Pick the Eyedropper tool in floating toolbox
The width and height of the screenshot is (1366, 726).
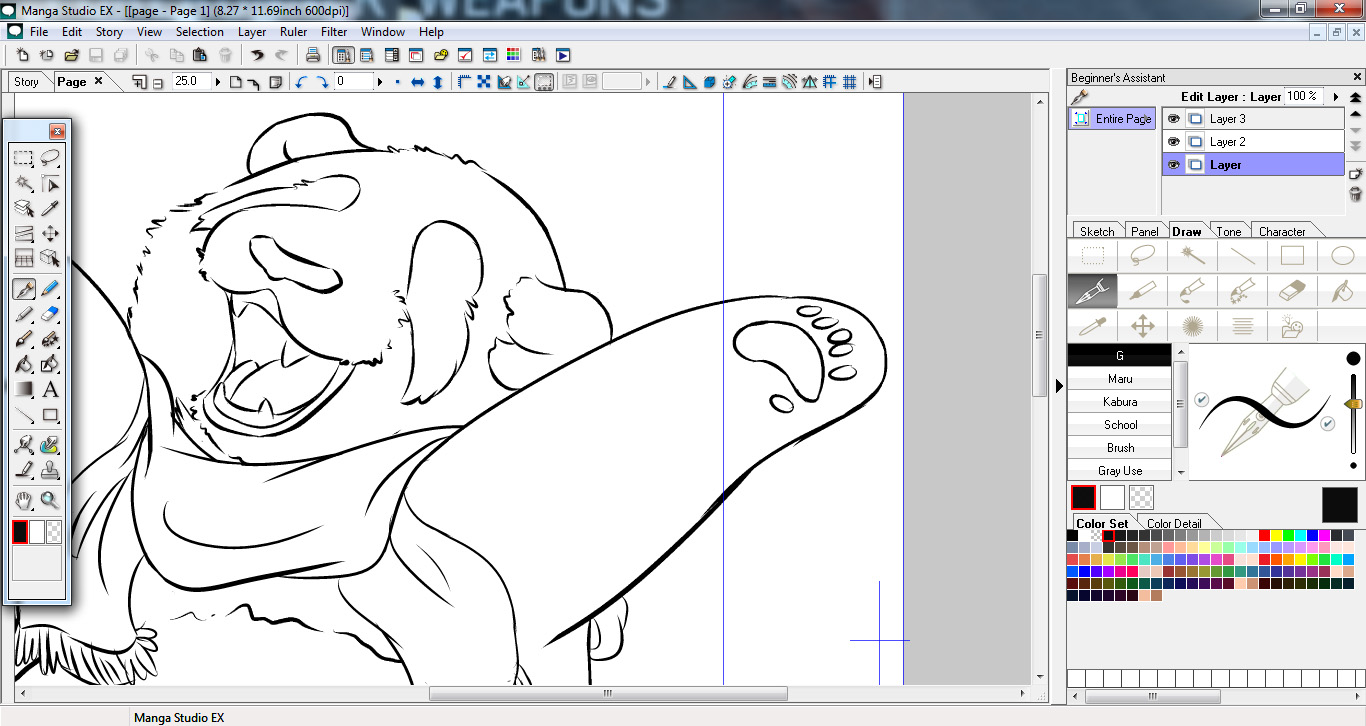point(50,209)
